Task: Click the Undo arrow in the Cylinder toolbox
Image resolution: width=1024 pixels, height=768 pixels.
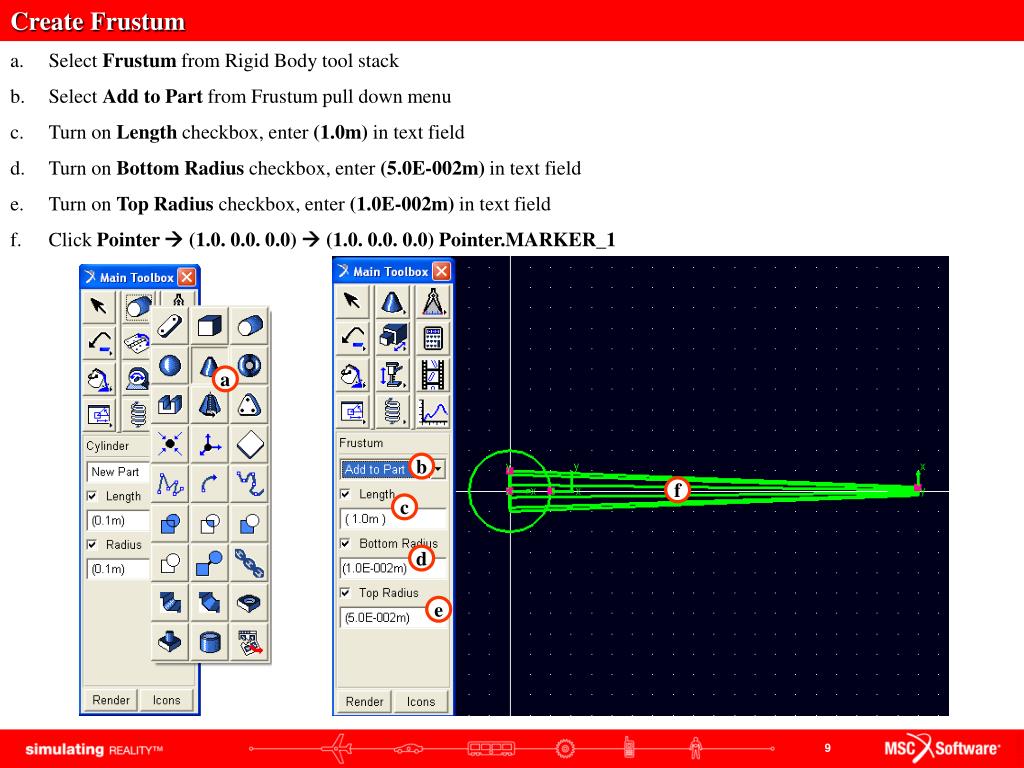Action: [99, 342]
